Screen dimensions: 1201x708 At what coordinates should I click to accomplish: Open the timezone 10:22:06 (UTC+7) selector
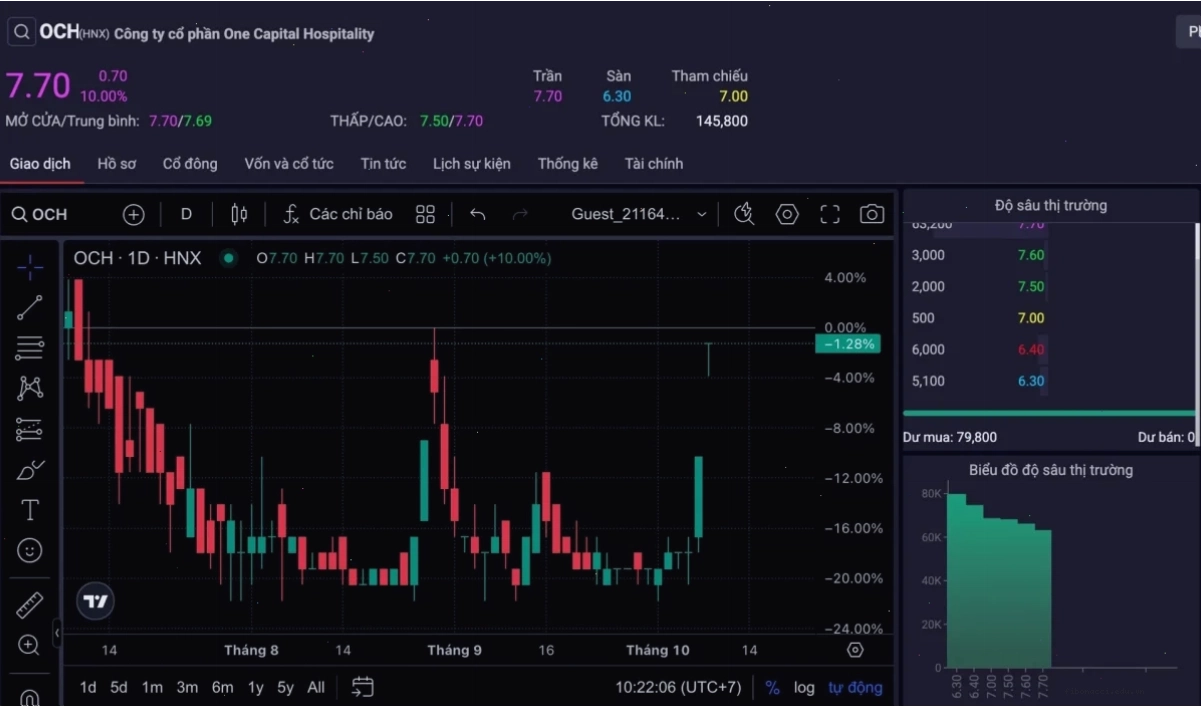678,688
